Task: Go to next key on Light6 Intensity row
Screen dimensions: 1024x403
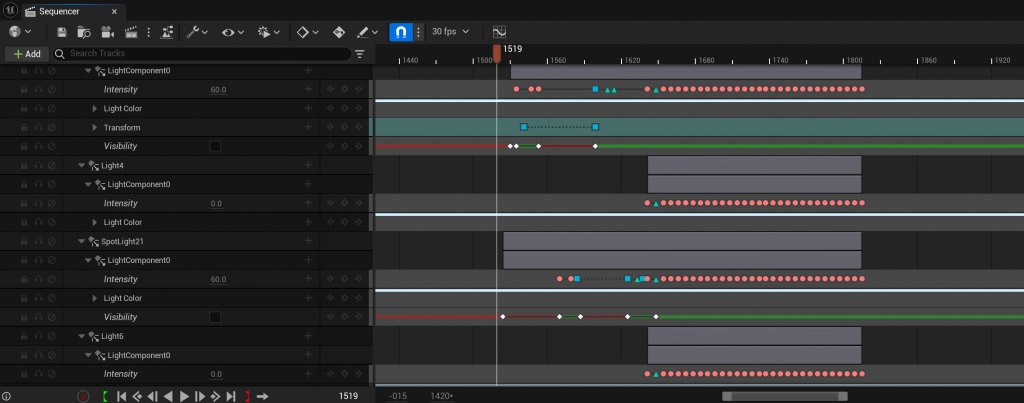Action: (358, 374)
